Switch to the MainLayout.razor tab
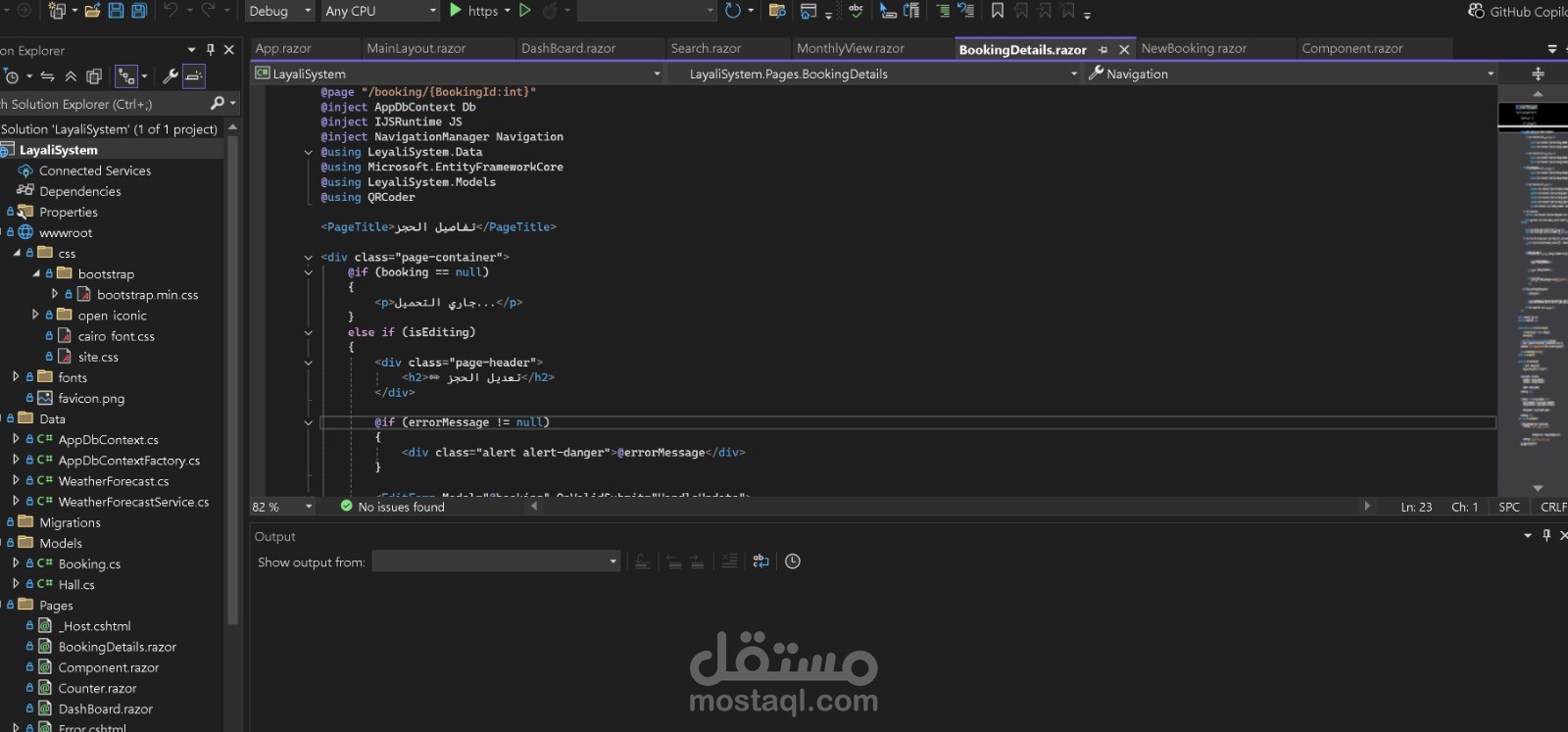1568x732 pixels. tap(416, 48)
